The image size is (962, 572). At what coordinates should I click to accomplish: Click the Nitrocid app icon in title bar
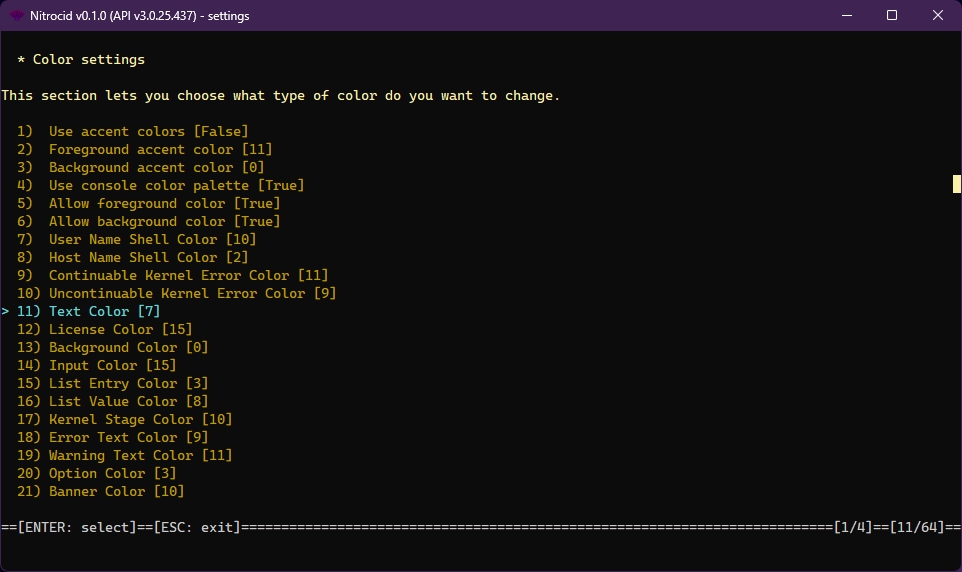(17, 15)
